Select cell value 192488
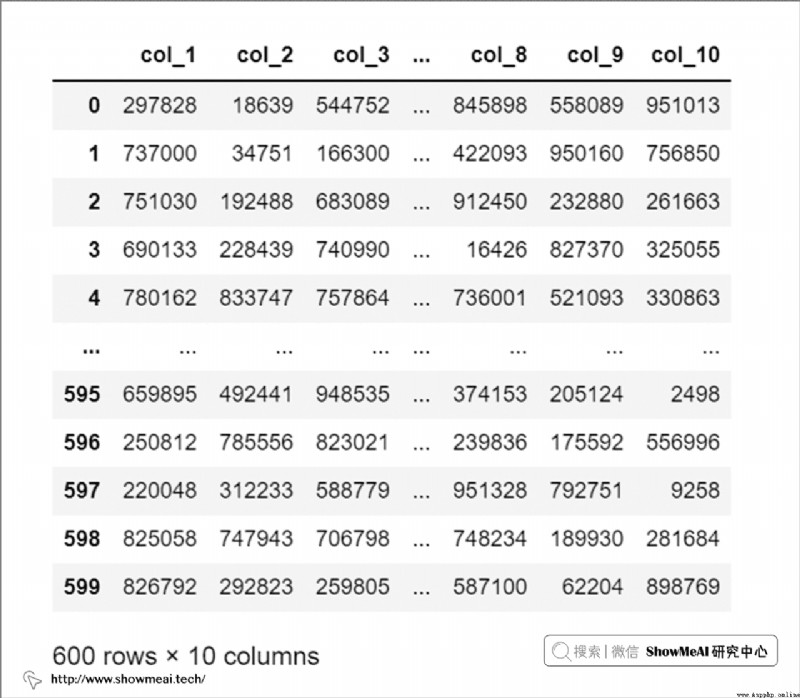Image resolution: width=800 pixels, height=698 pixels. 257,202
